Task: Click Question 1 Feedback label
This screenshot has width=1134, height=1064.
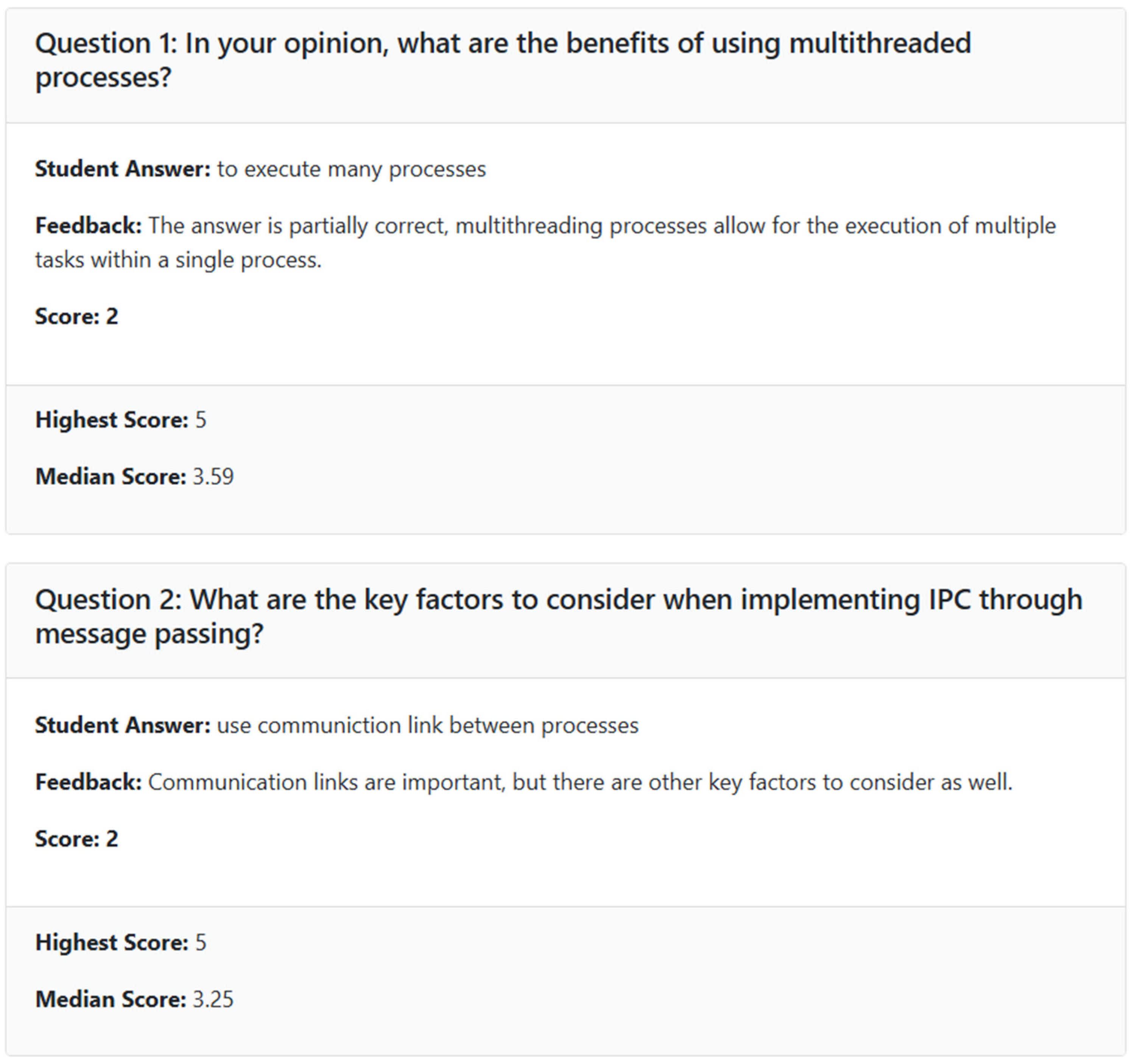Action: (x=89, y=225)
